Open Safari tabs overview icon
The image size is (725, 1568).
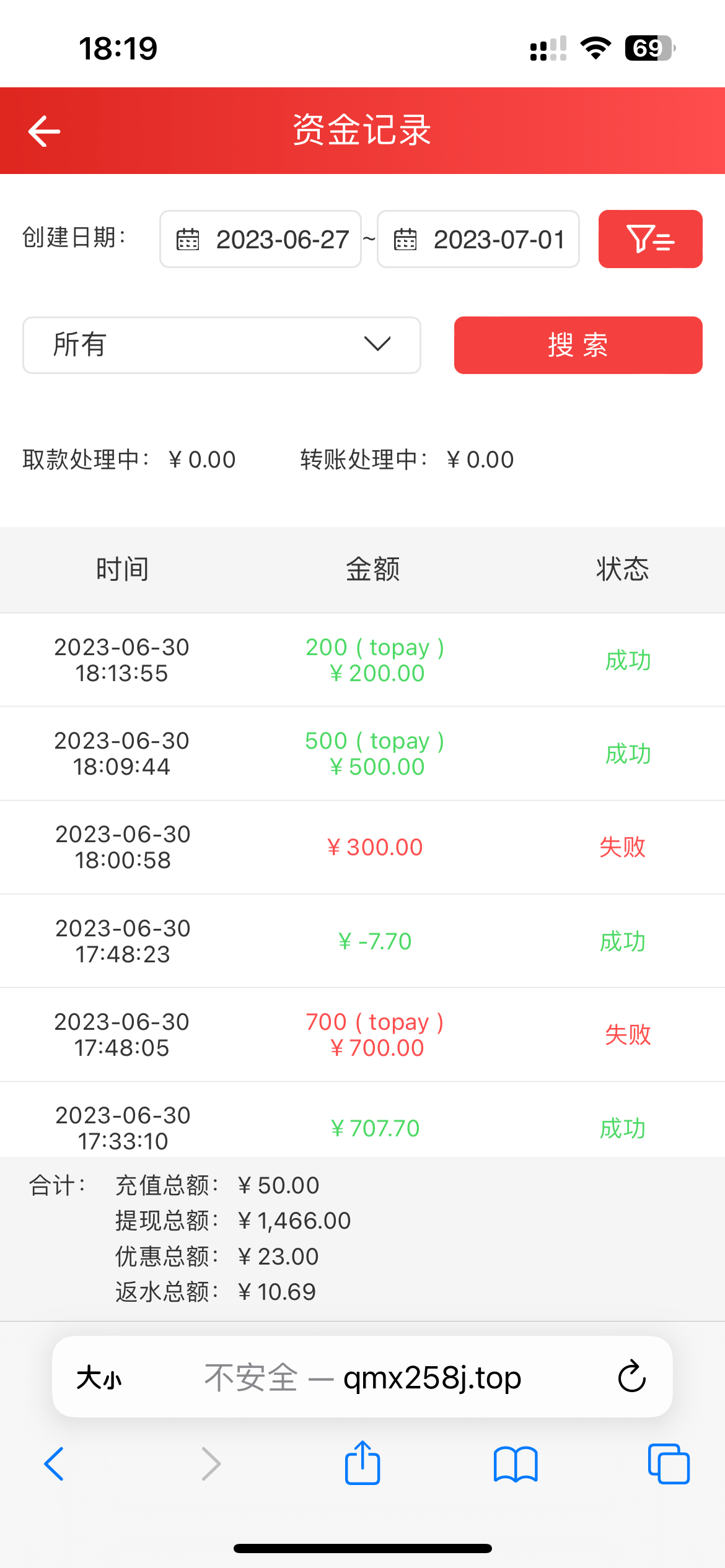coord(669,1464)
